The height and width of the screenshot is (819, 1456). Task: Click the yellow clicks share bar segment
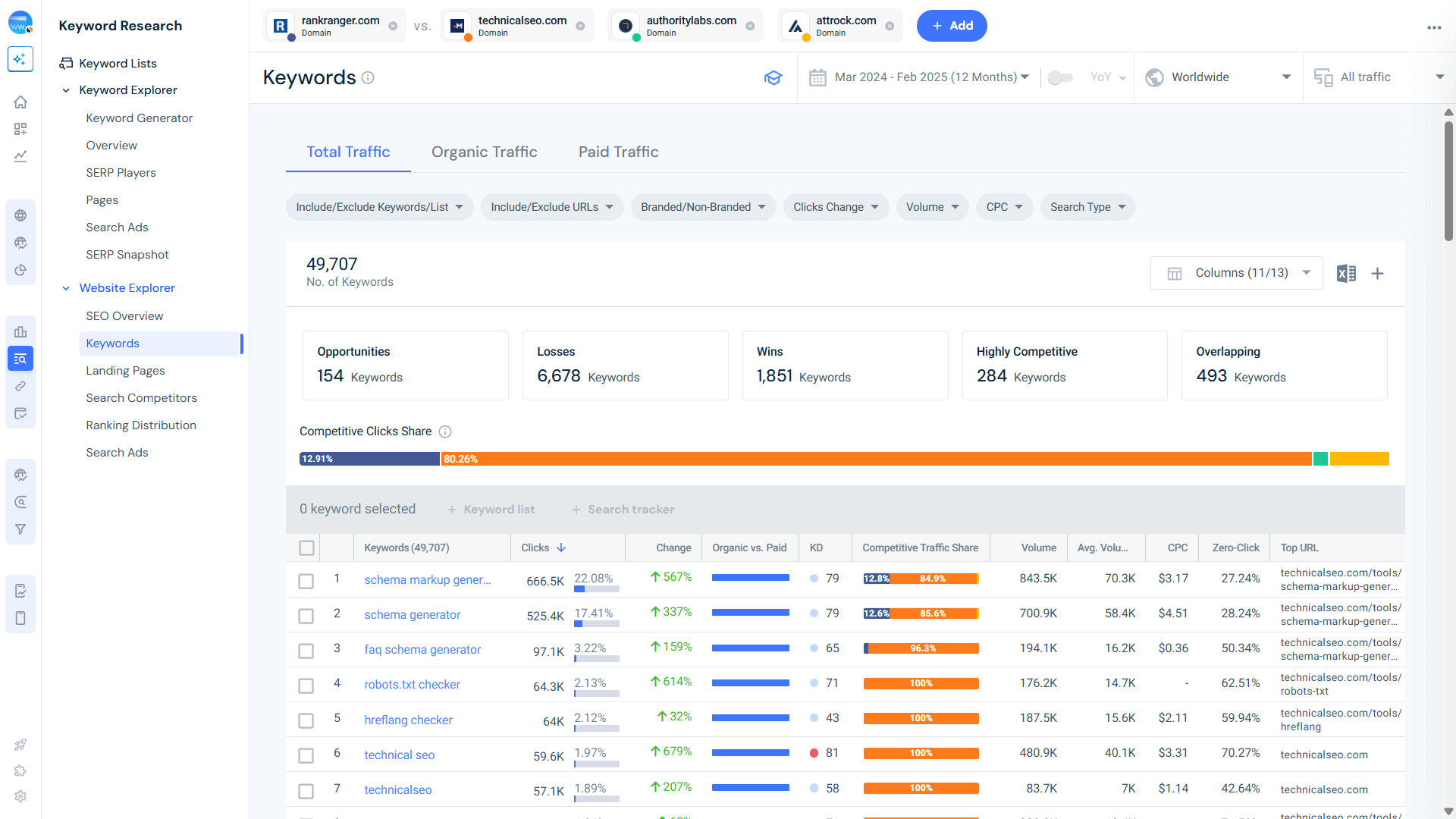click(x=1359, y=459)
